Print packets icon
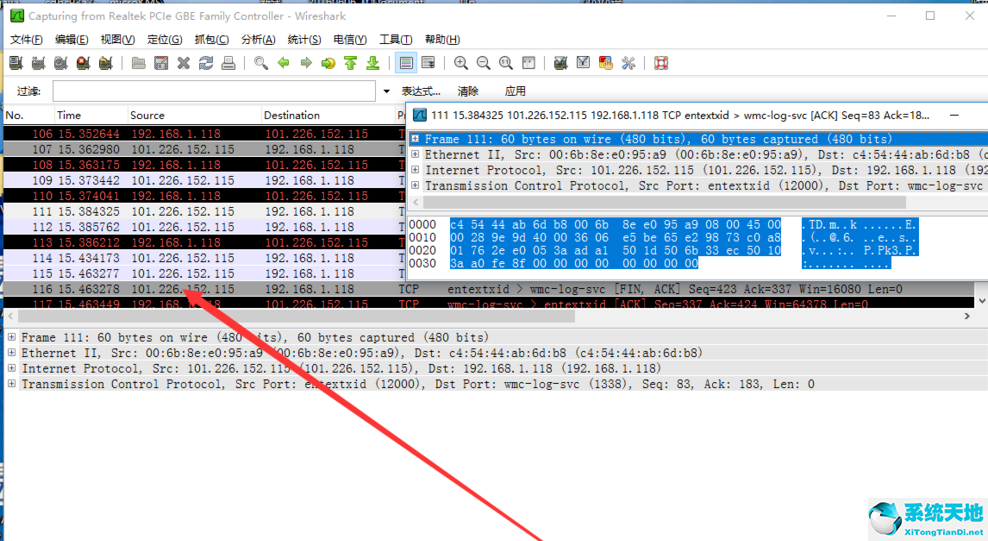 228,63
